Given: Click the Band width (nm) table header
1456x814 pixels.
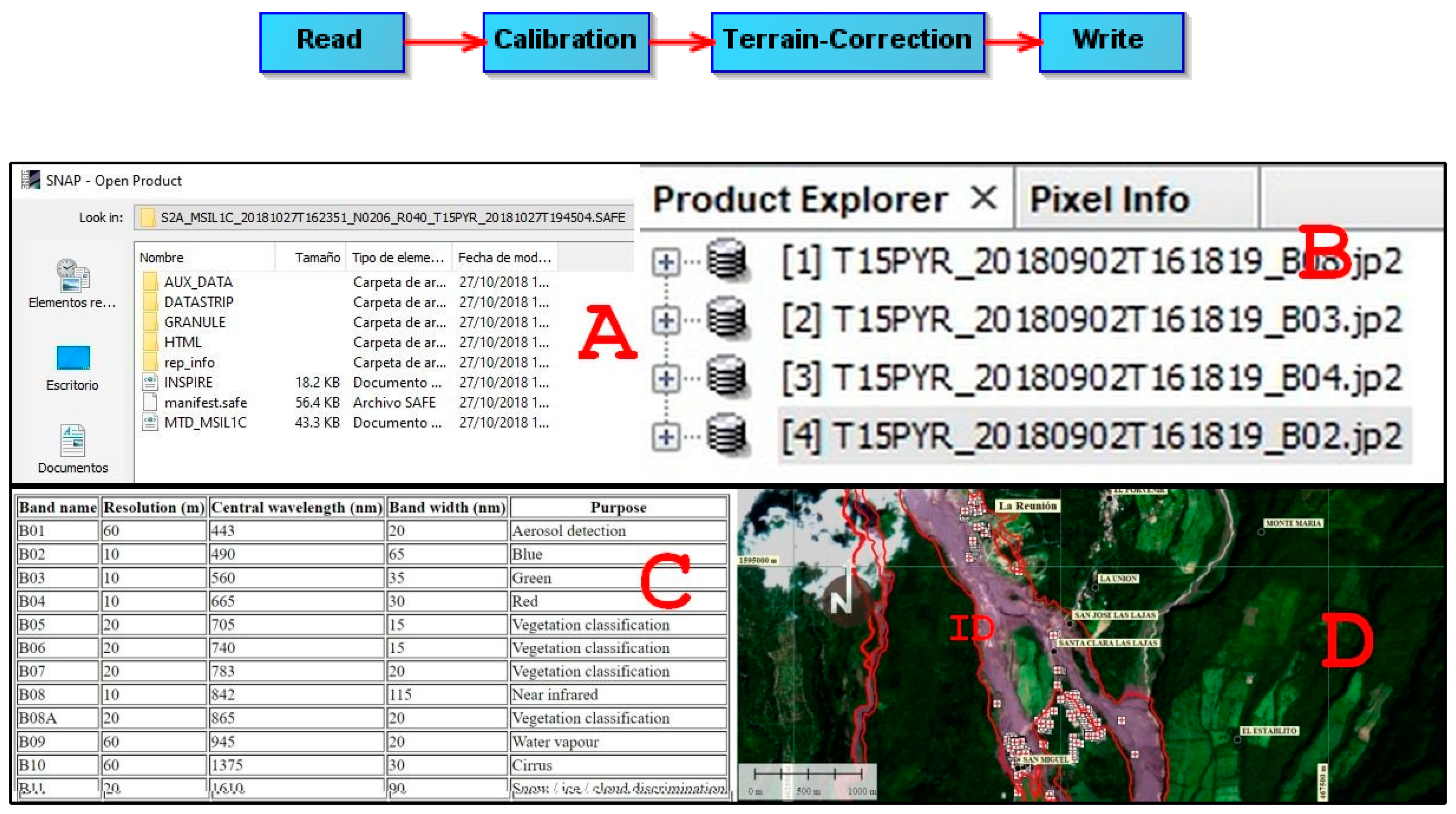Looking at the screenshot, I should (447, 507).
